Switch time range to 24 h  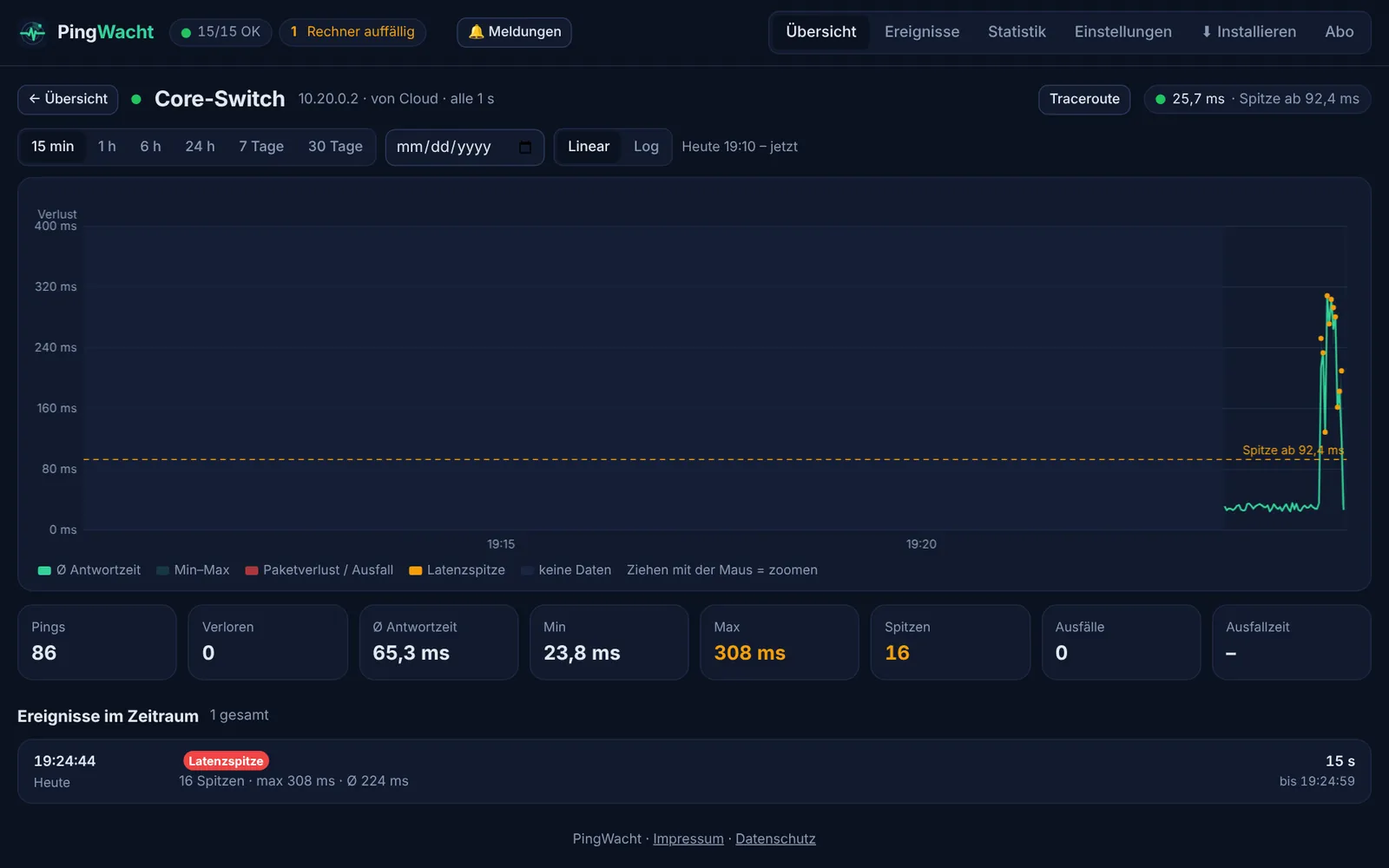(x=200, y=147)
